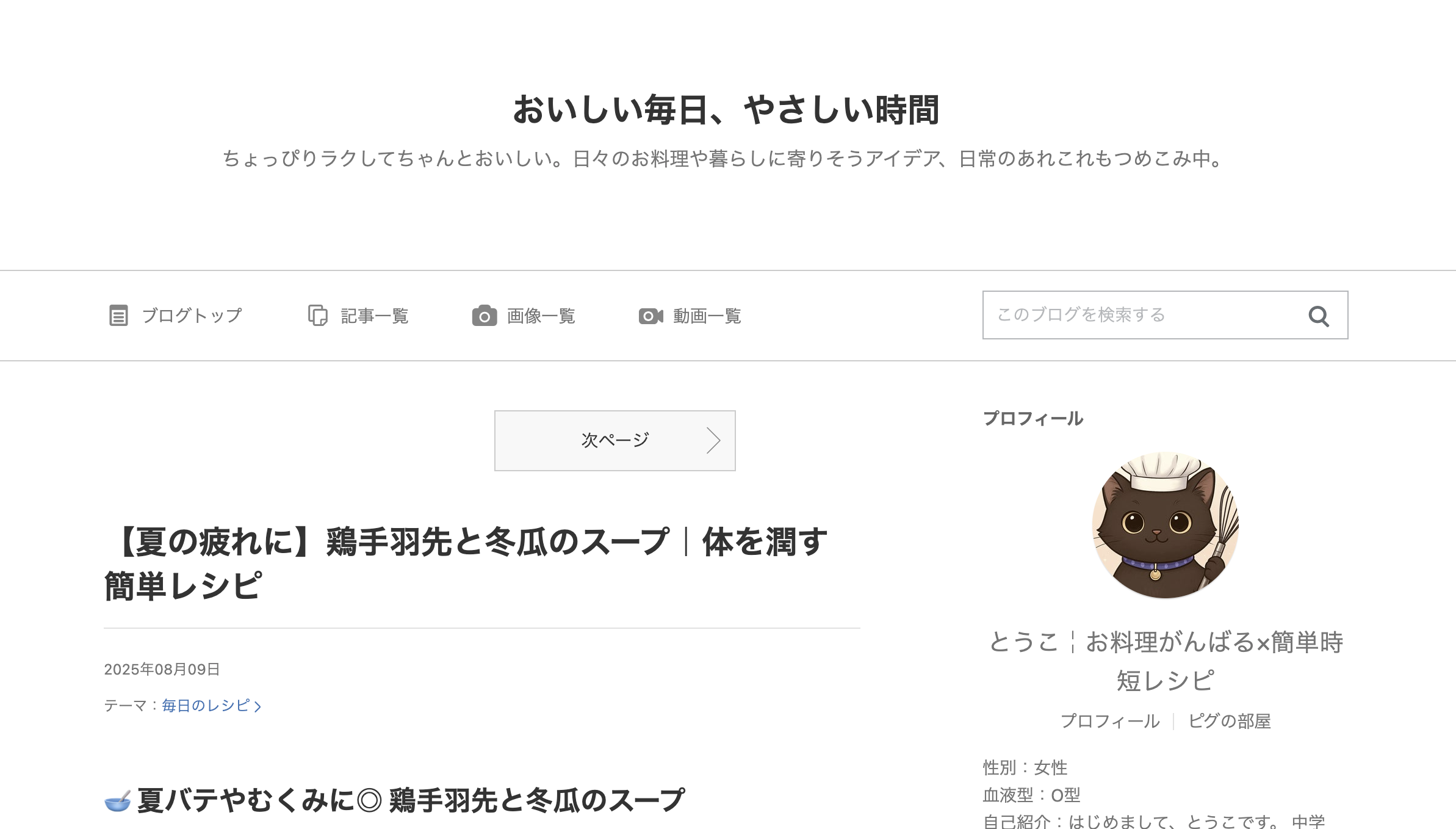Click the article list pages icon
The width and height of the screenshot is (1456, 829).
coord(318,316)
